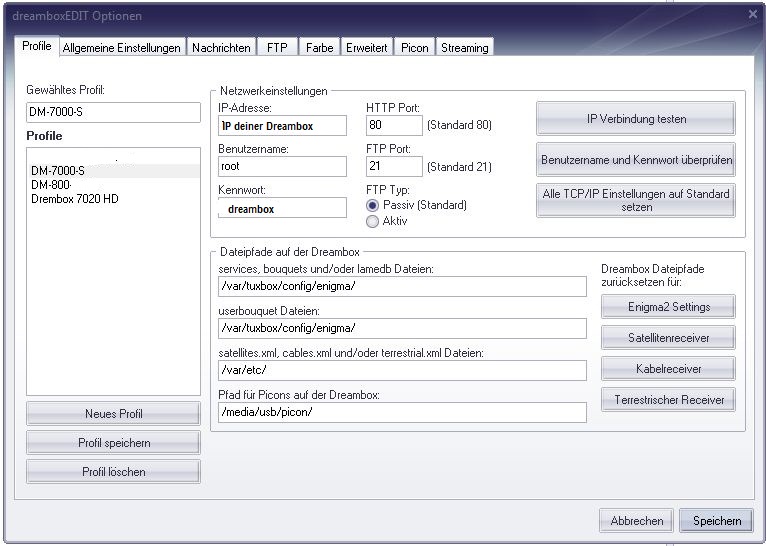
Task: Click the IP Verbindung testen button
Action: coord(635,119)
